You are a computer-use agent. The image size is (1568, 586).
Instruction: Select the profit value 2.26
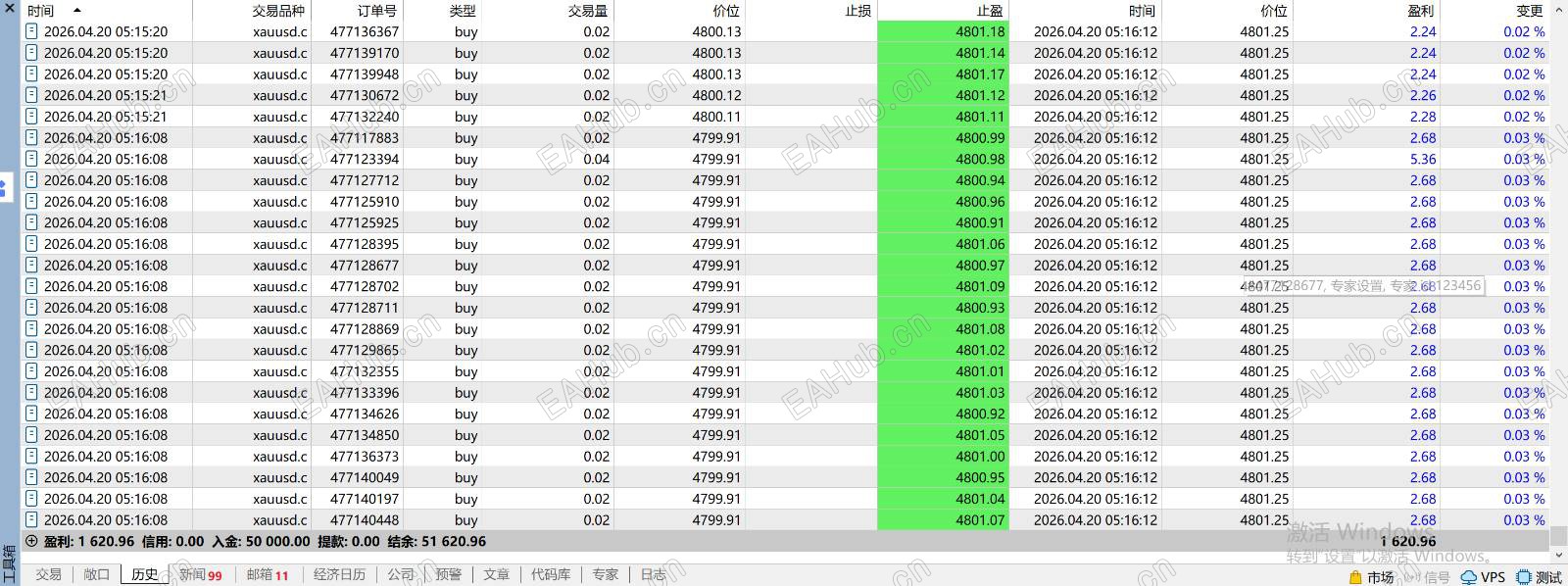click(1423, 95)
